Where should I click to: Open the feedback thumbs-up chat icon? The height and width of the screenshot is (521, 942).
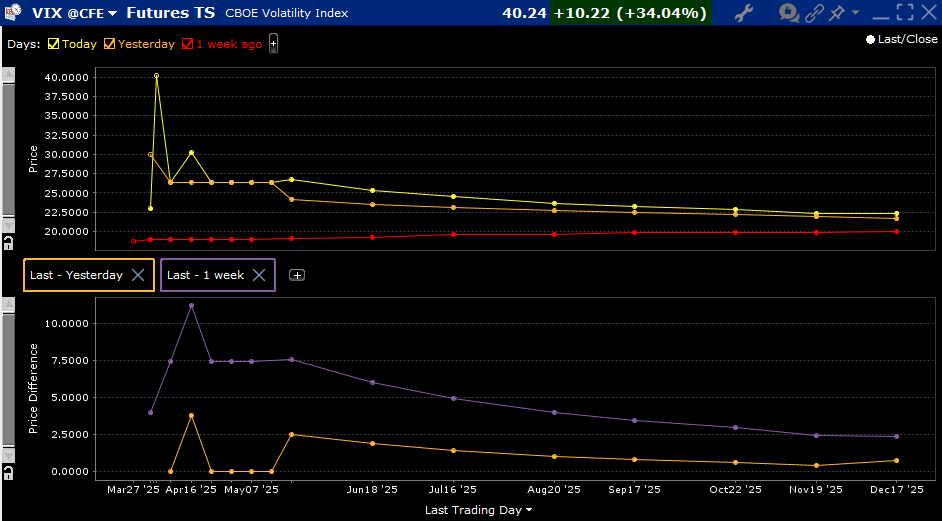point(789,13)
